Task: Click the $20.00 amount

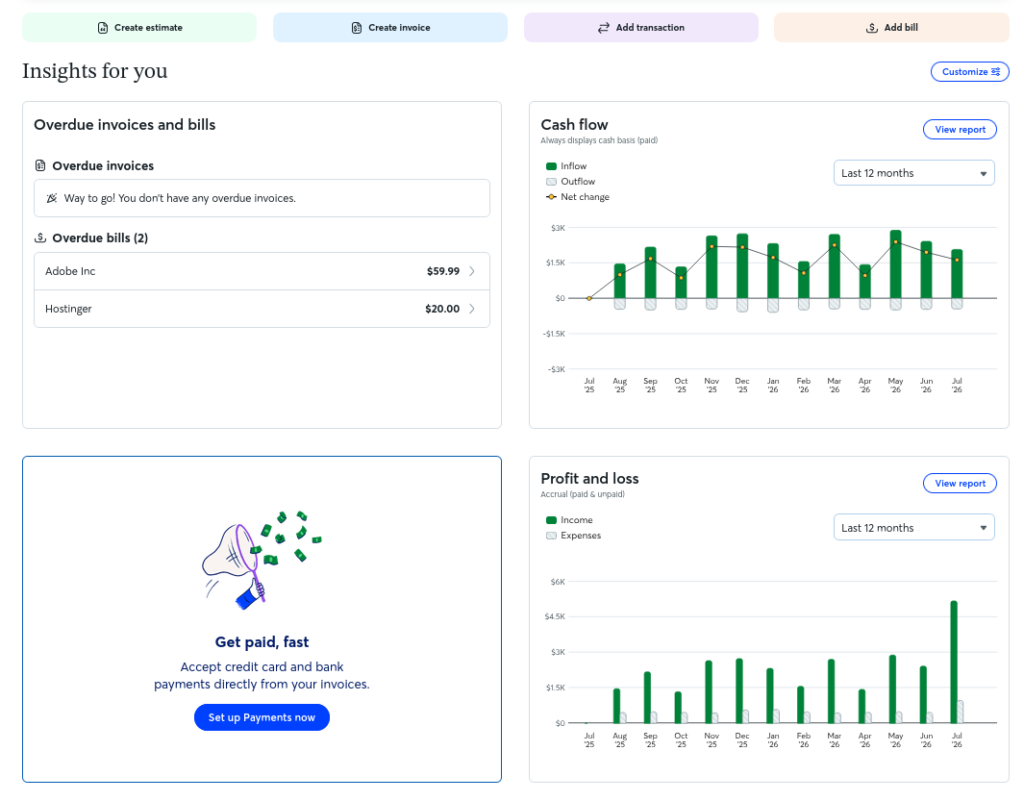Action: (442, 309)
